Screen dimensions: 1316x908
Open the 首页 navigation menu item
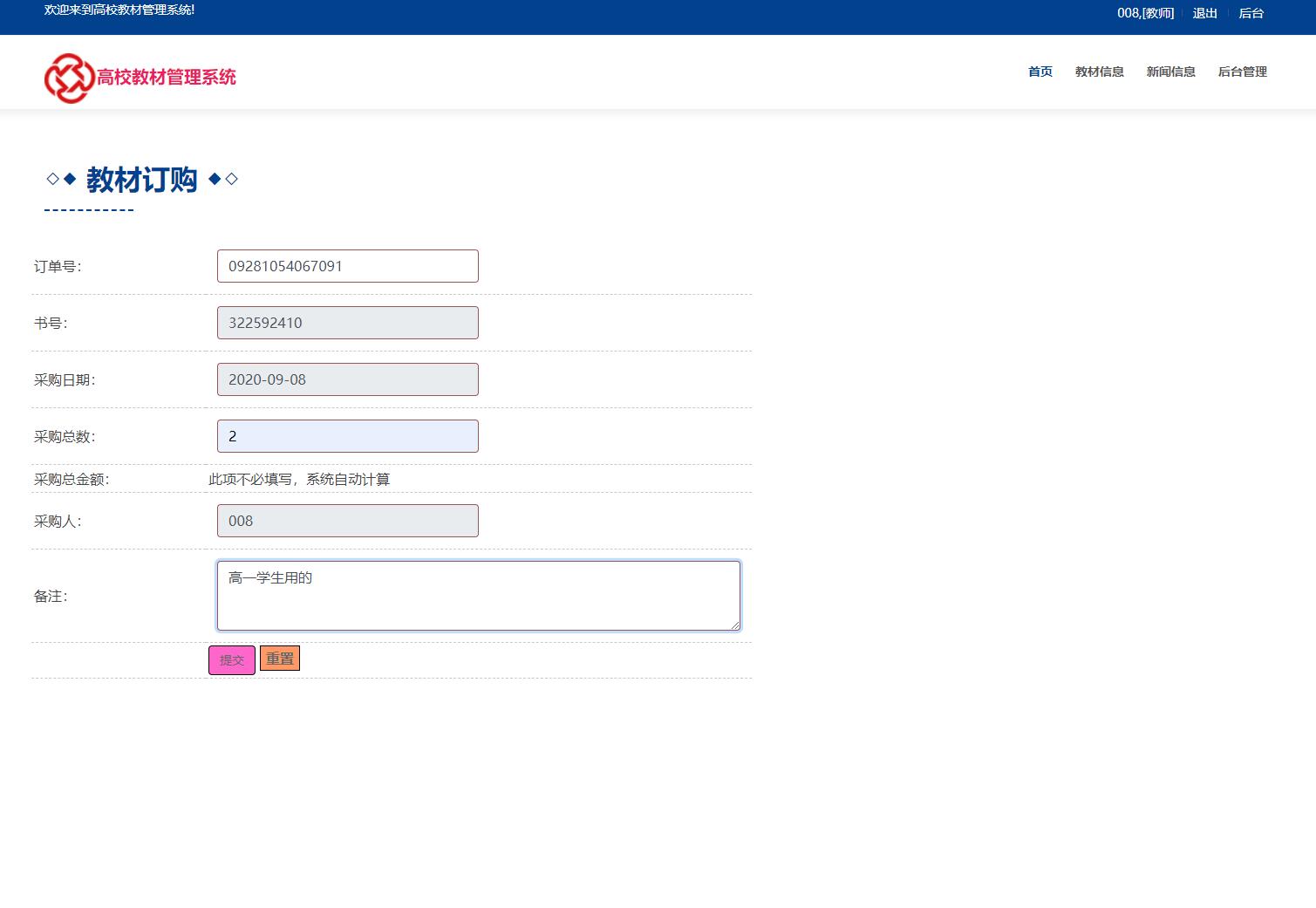1040,72
